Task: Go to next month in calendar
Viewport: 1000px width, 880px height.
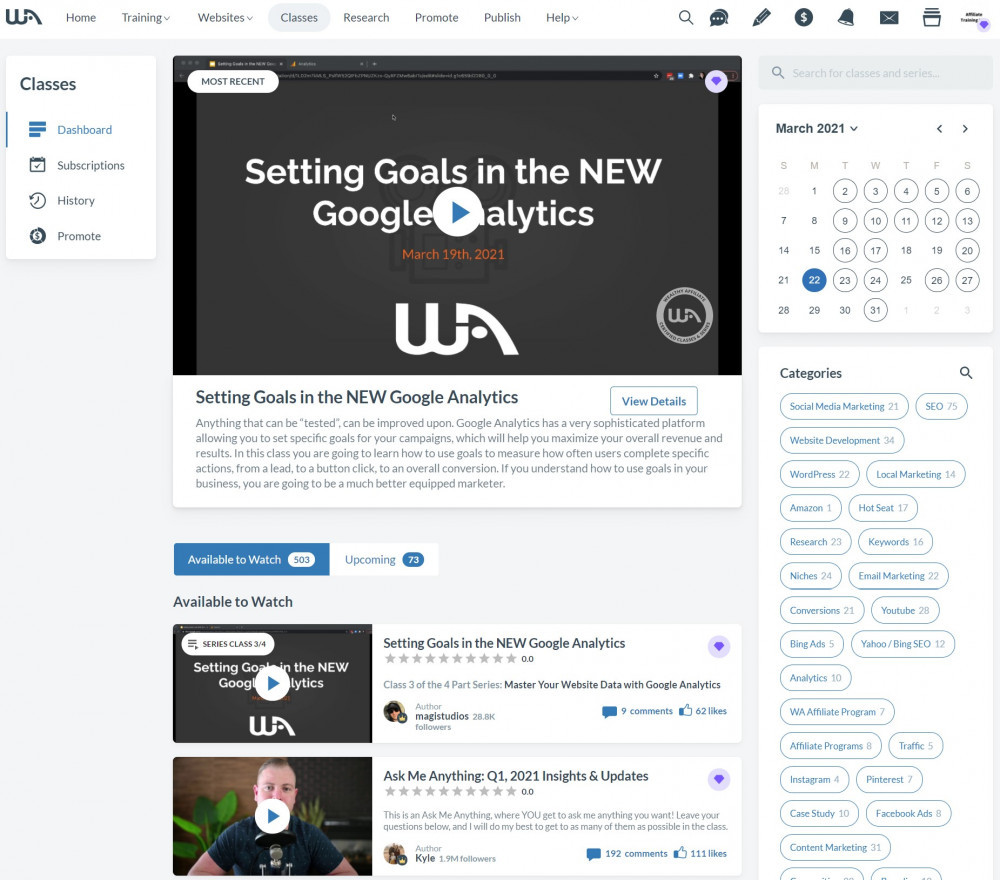Action: [965, 129]
